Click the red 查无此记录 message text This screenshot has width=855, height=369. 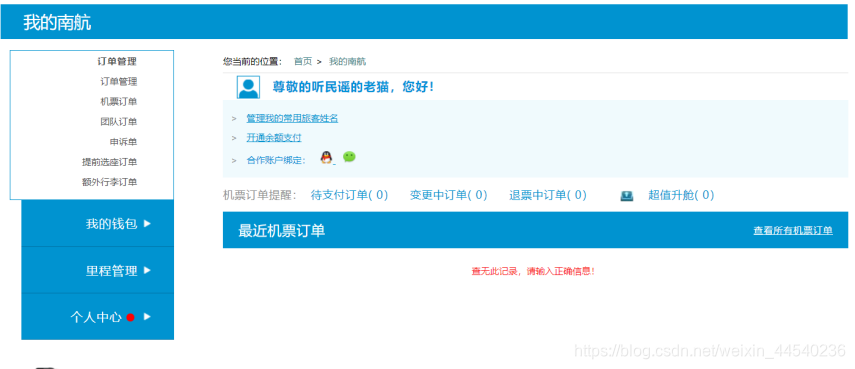pos(533,271)
